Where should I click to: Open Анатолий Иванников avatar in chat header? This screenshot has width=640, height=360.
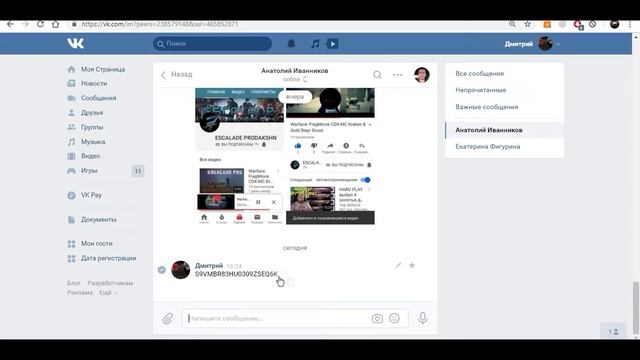pyautogui.click(x=422, y=75)
